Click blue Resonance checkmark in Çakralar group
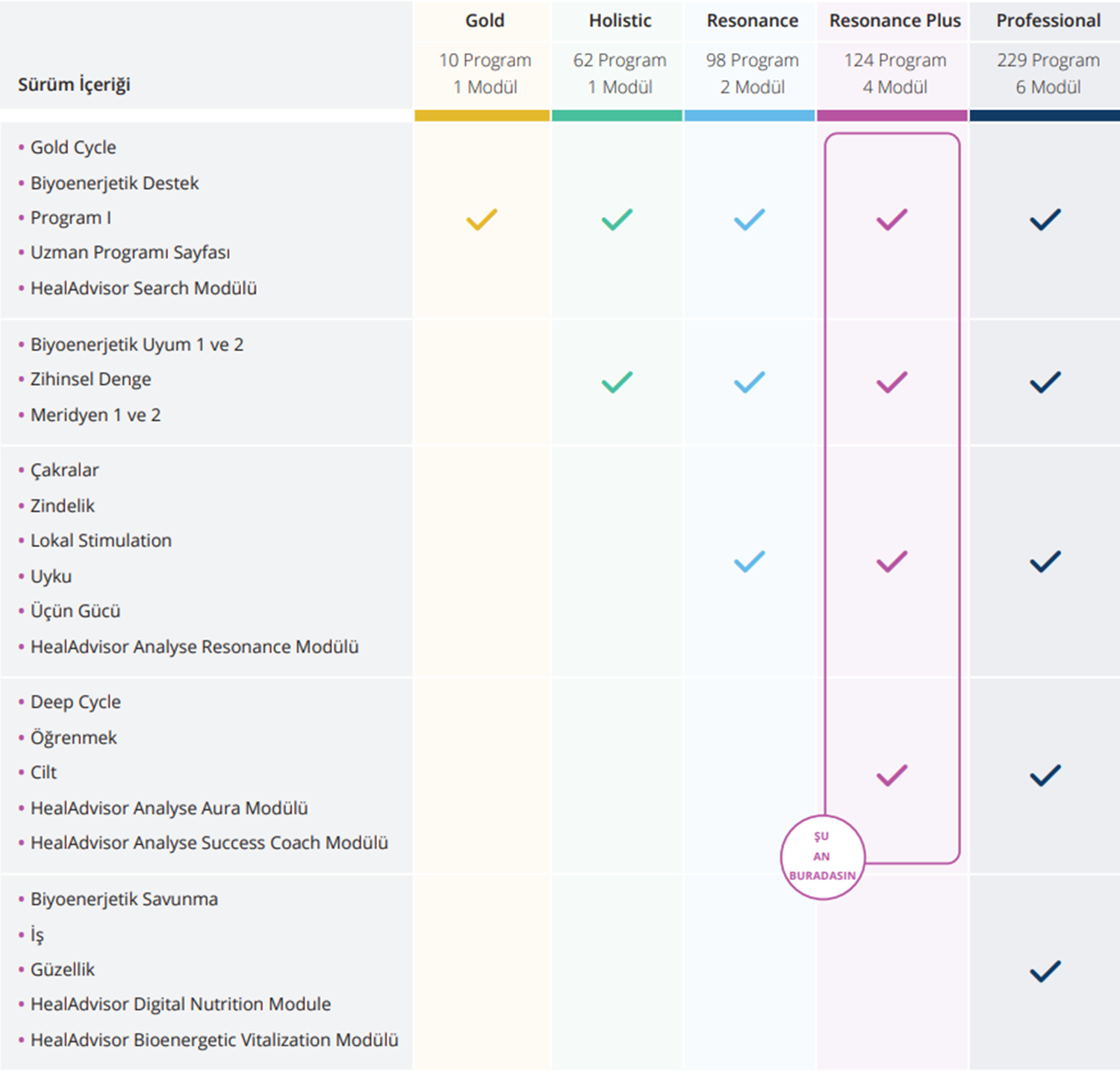This screenshot has height=1072, width=1120. tap(749, 561)
